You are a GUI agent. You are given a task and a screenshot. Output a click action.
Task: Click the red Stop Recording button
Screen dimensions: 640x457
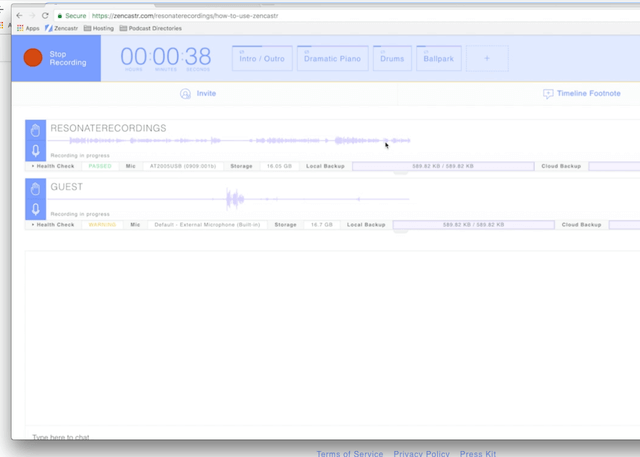[34, 58]
